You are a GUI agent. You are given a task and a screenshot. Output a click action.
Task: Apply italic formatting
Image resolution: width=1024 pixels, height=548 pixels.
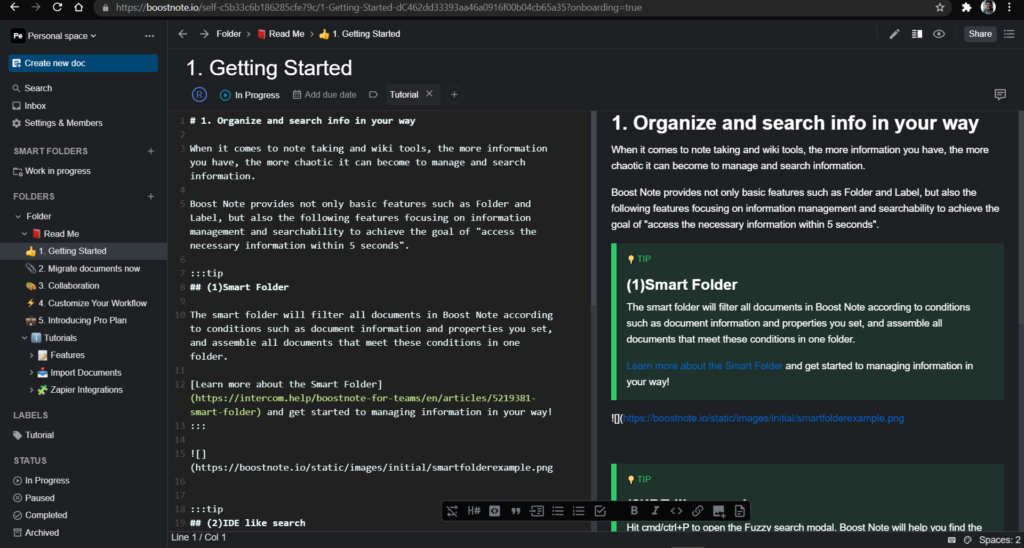pyautogui.click(x=655, y=511)
